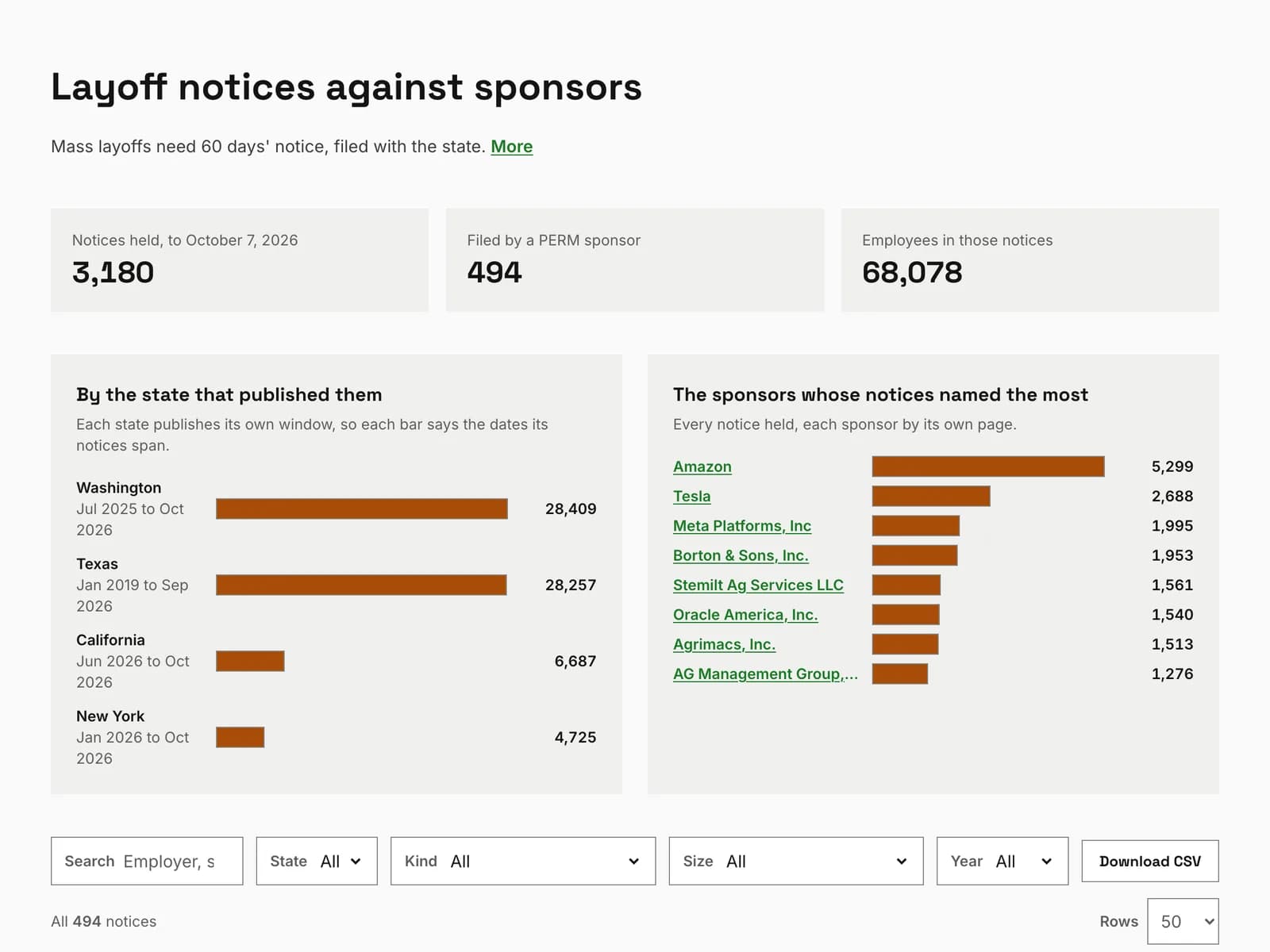Screen dimensions: 1270x952
Task: Click the 'All 494 notices' count text
Action: 104,921
